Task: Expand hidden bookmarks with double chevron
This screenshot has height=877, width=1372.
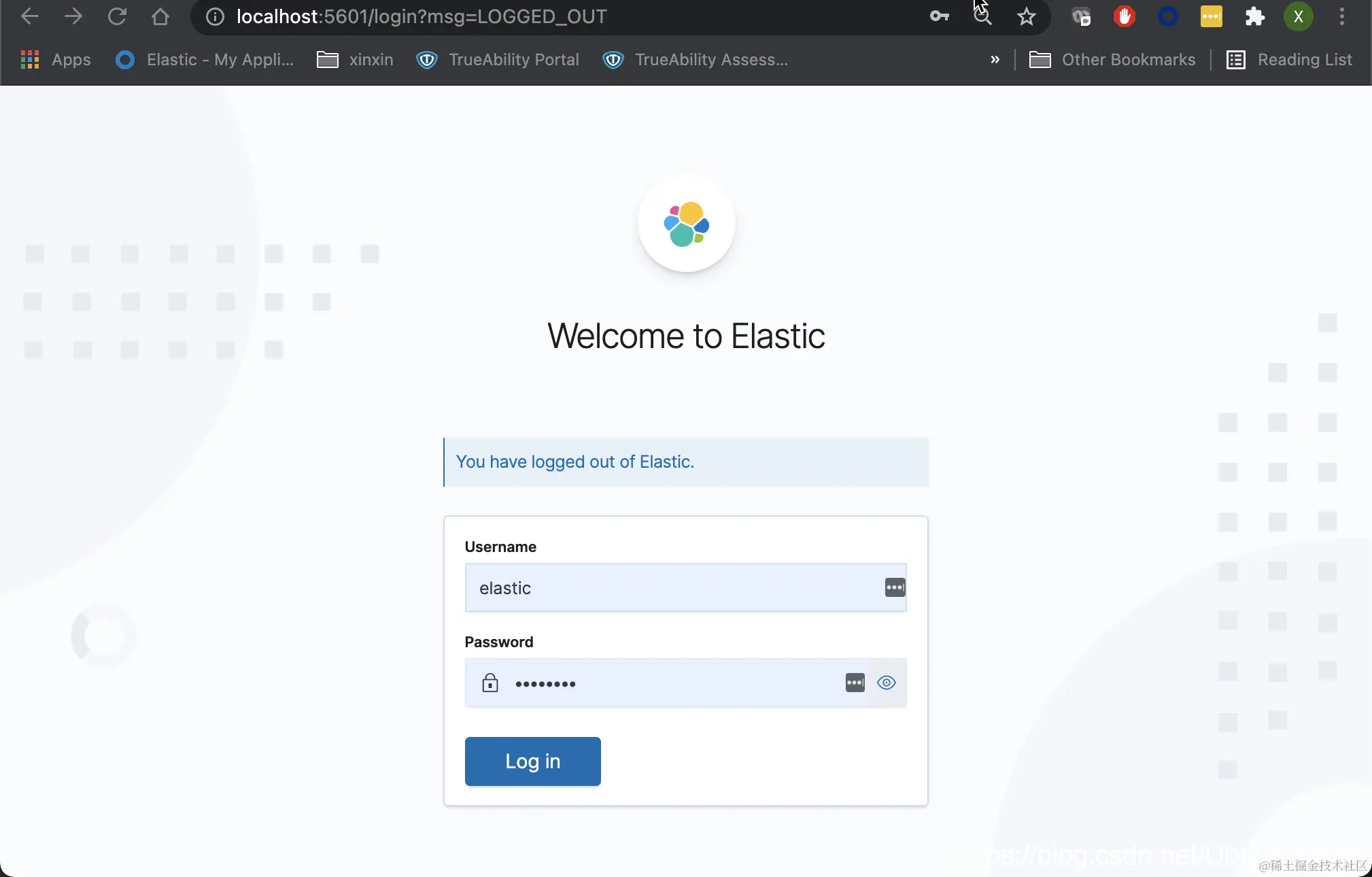Action: coord(995,60)
